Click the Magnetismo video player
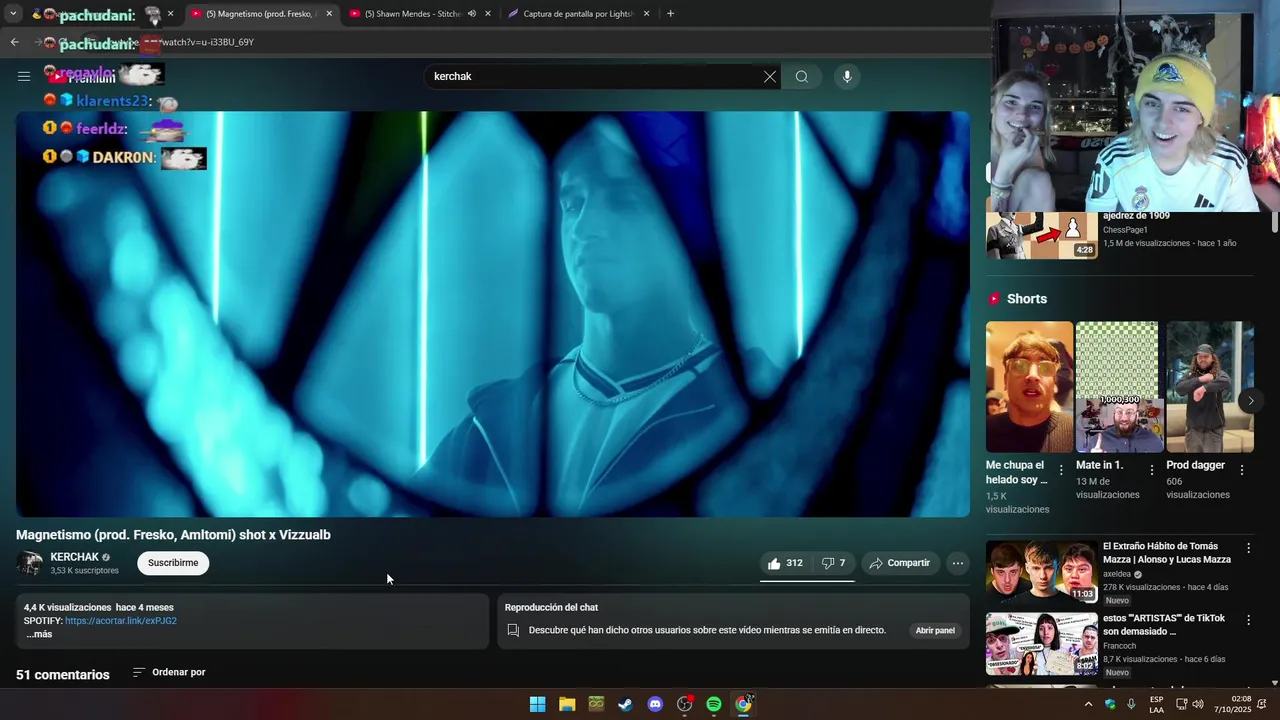The image size is (1280, 720). click(x=492, y=314)
